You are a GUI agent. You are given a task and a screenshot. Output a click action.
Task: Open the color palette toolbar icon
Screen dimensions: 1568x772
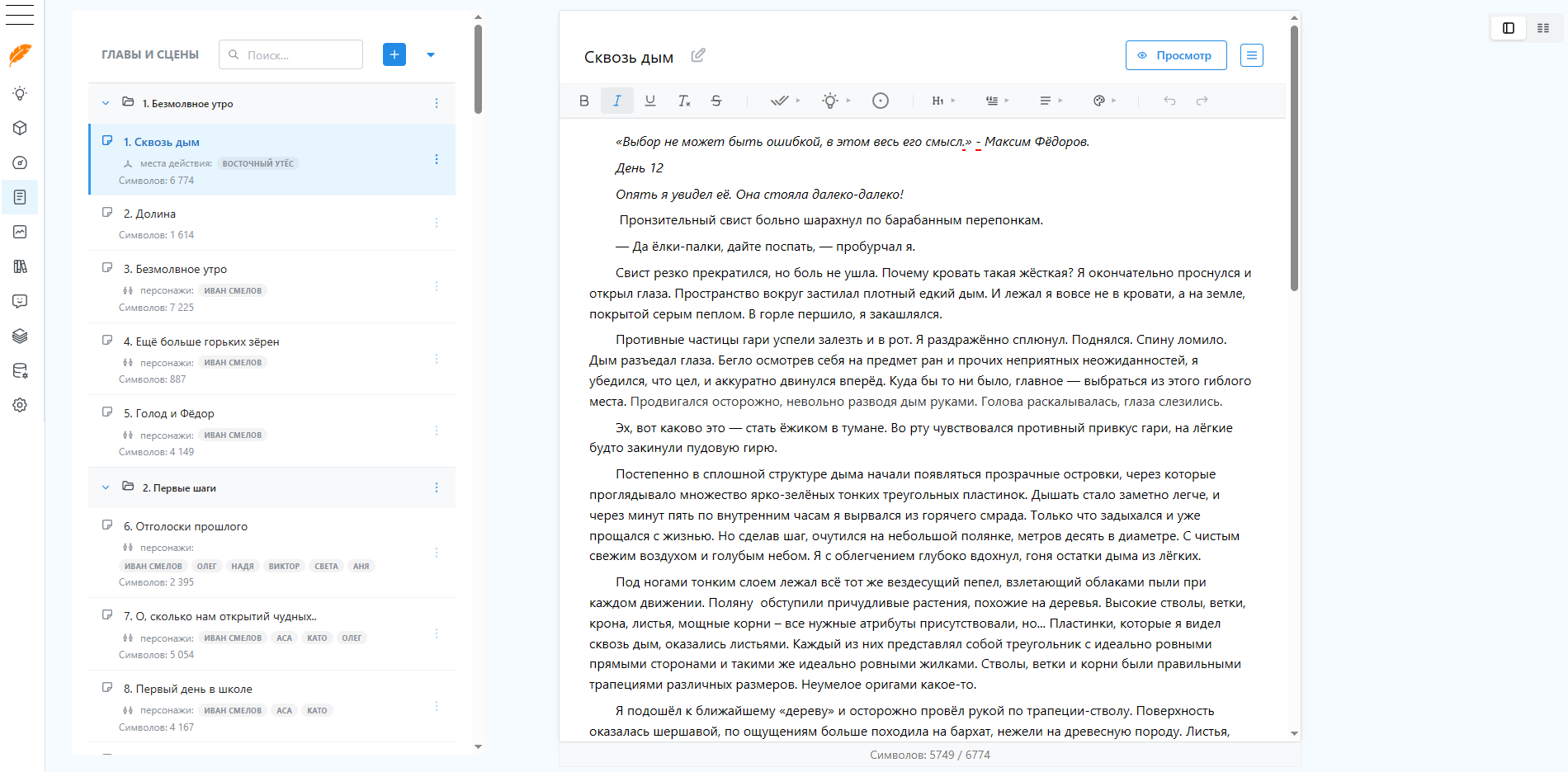[x=1098, y=101]
